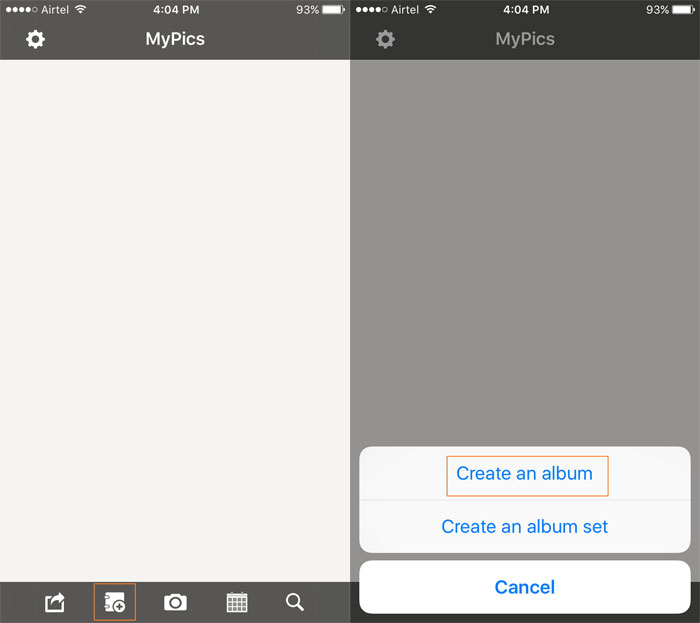The image size is (700, 623).
Task: Select "Create an album" in the action sheet
Action: [x=525, y=474]
